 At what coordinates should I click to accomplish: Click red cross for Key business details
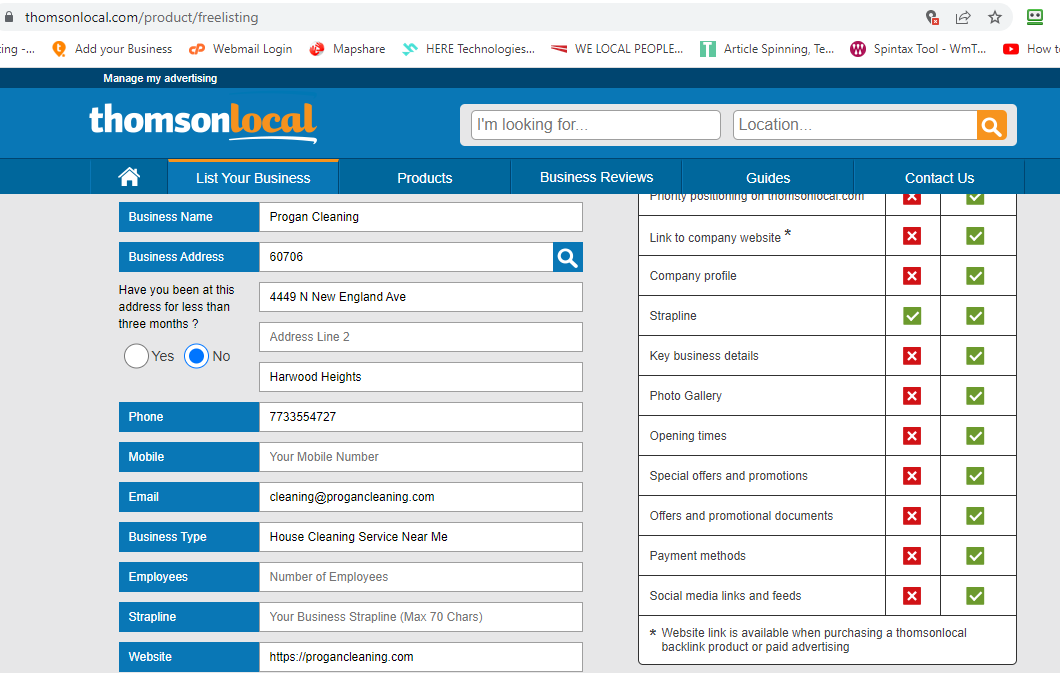pos(912,356)
